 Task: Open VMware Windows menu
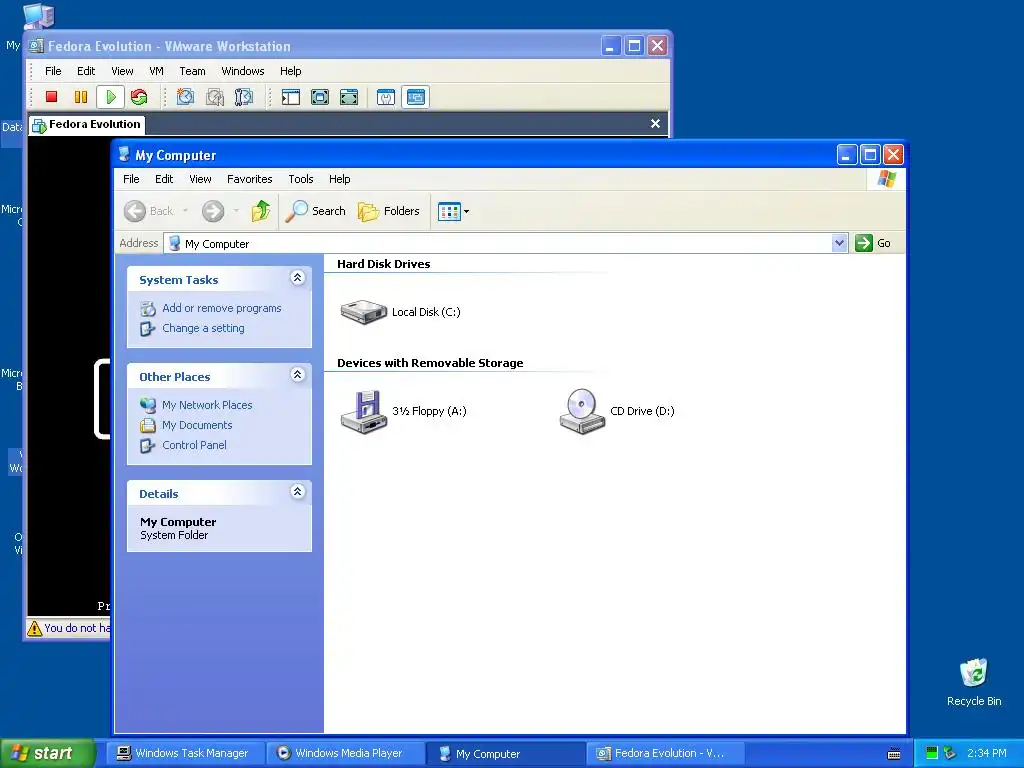pyautogui.click(x=242, y=71)
